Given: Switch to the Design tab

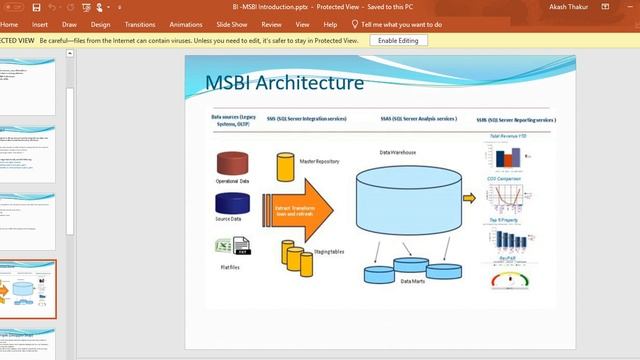Looking at the screenshot, I should pyautogui.click(x=100, y=24).
